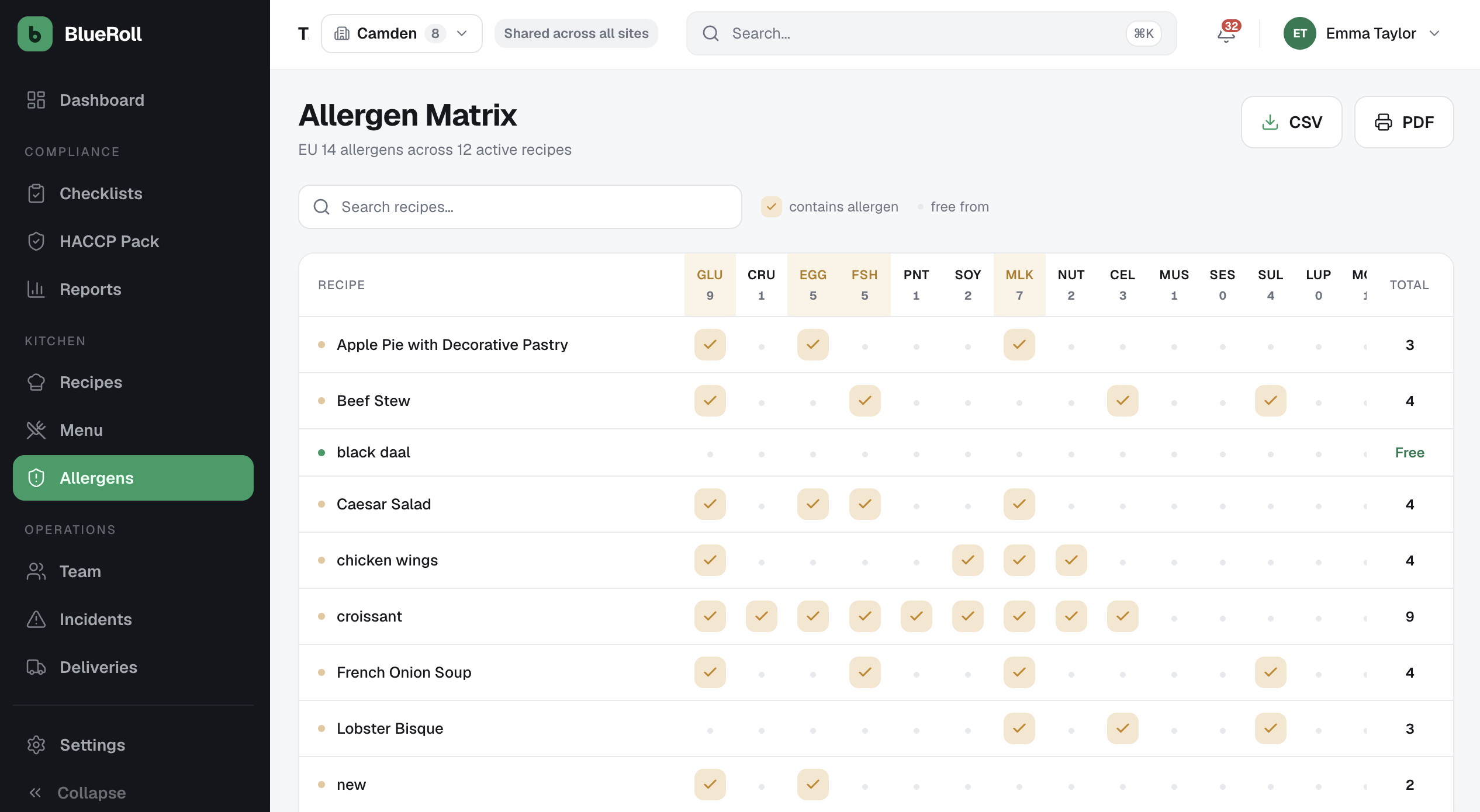Click the contains allergen legend swatch
The width and height of the screenshot is (1480, 812).
[x=772, y=207]
